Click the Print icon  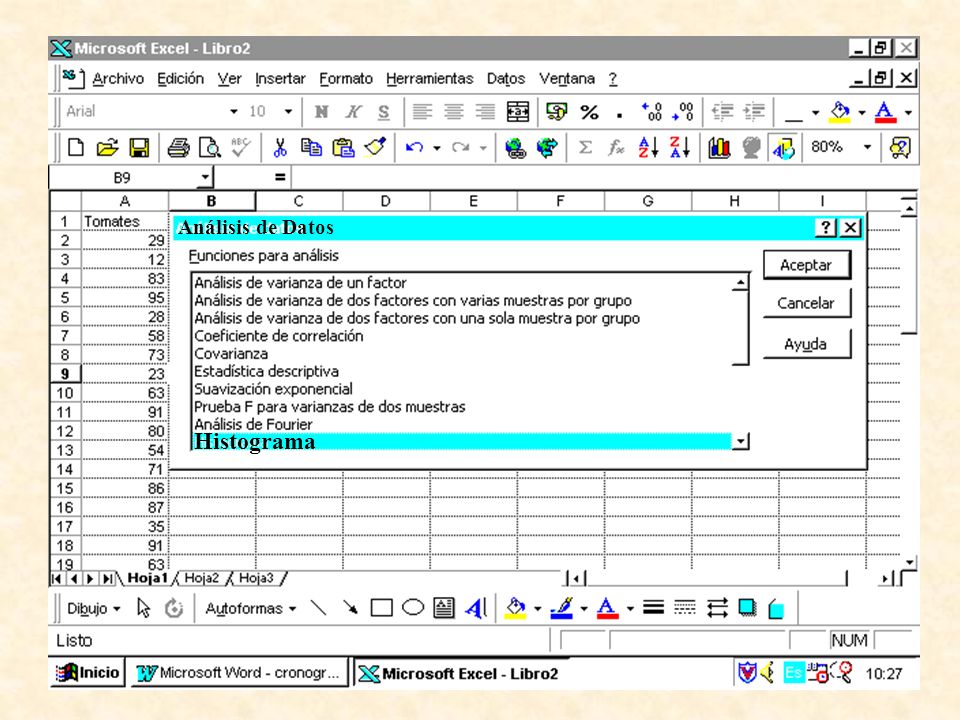178,148
